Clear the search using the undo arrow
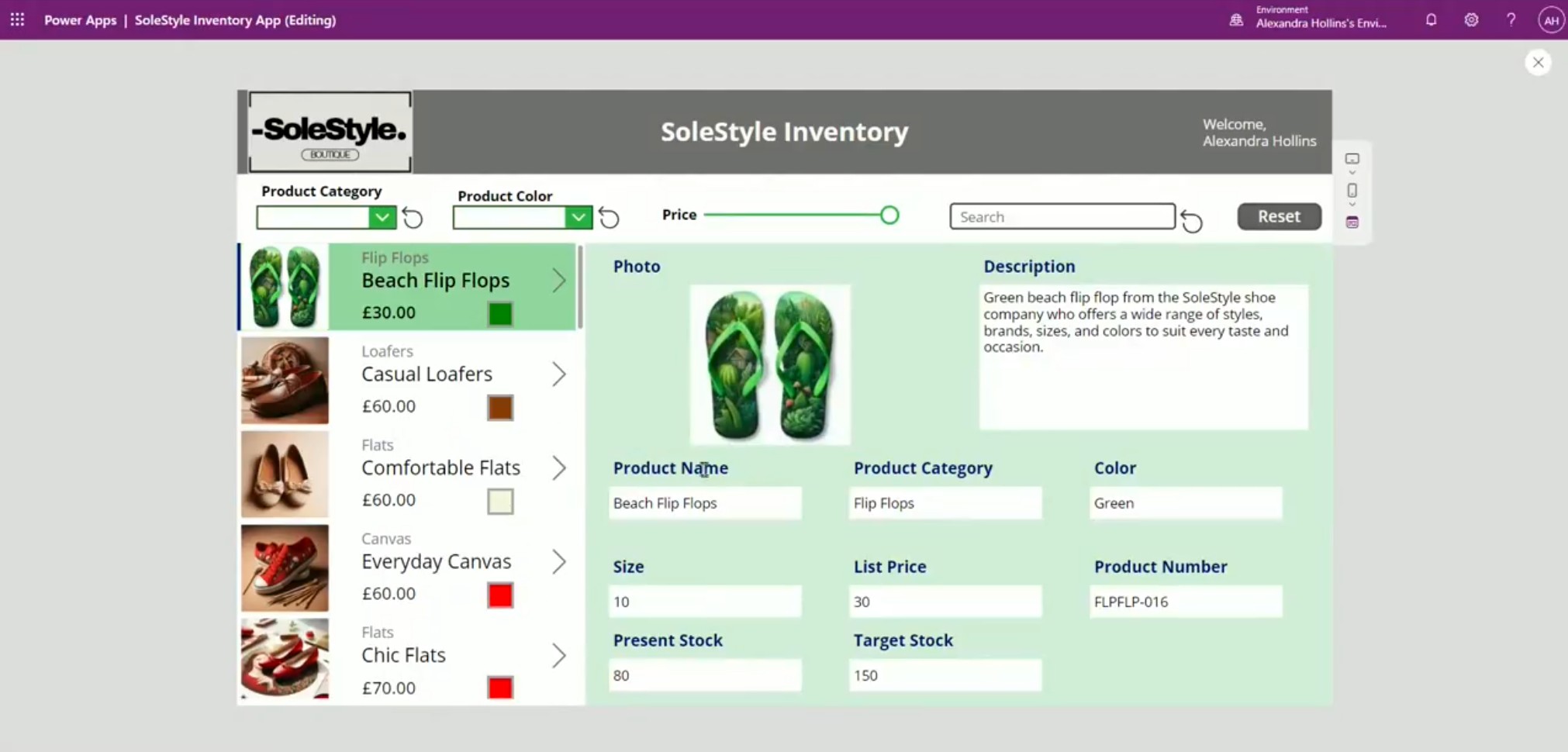Screen dimensions: 1568x752 point(1191,221)
